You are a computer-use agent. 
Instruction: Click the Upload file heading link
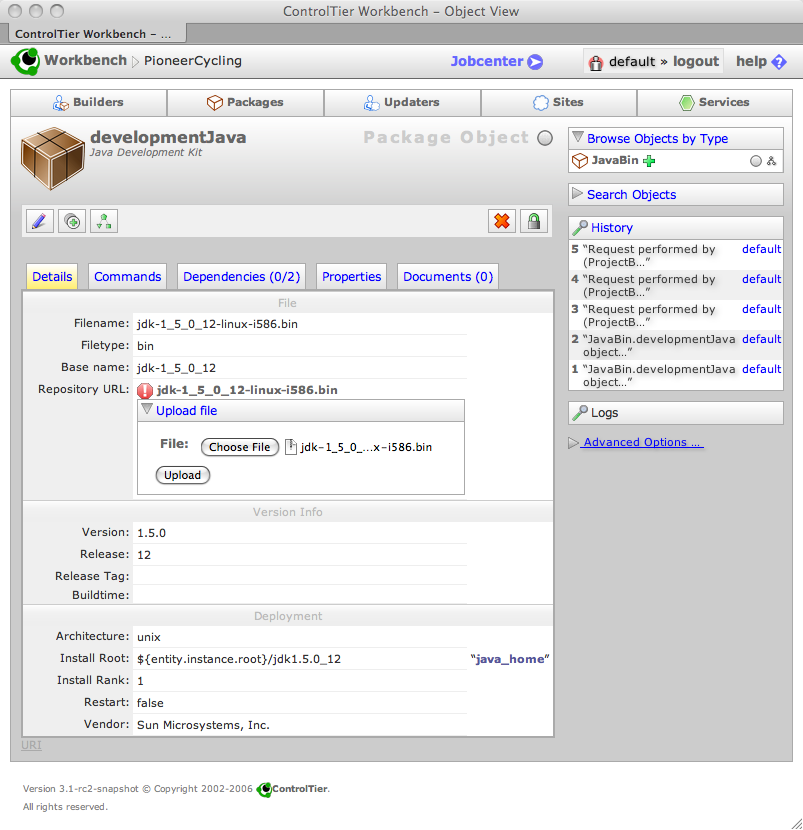coord(186,411)
